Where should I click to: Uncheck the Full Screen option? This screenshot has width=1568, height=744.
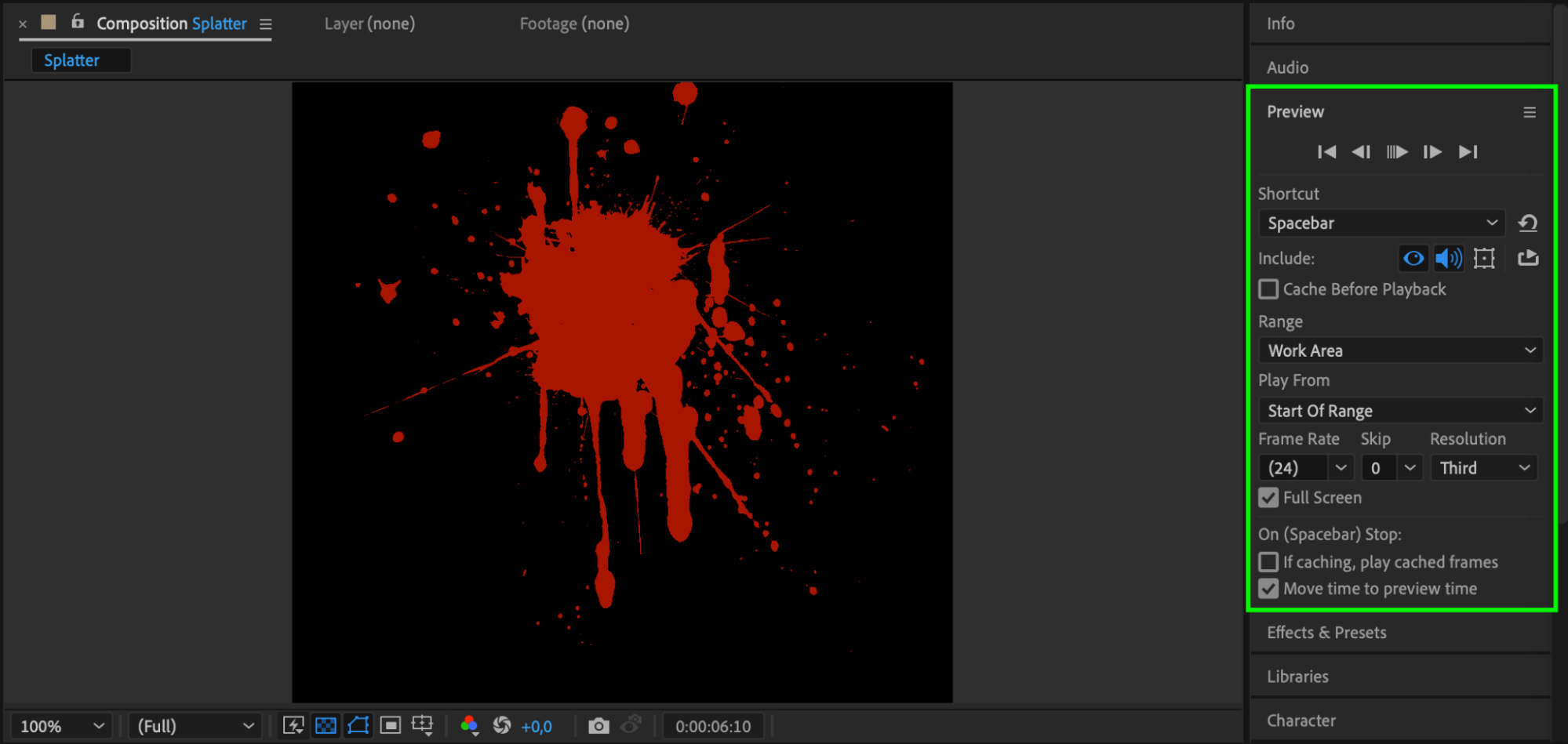1268,498
